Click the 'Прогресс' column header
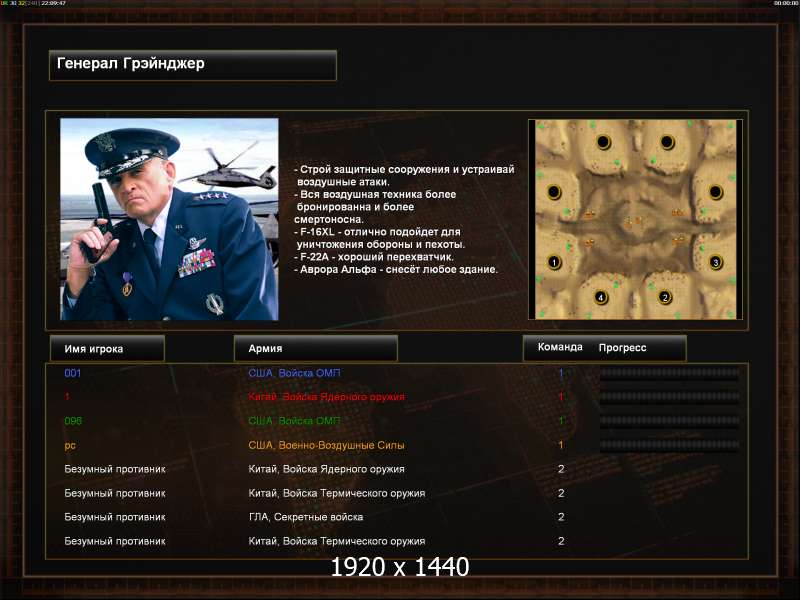This screenshot has width=800, height=600. [x=622, y=347]
